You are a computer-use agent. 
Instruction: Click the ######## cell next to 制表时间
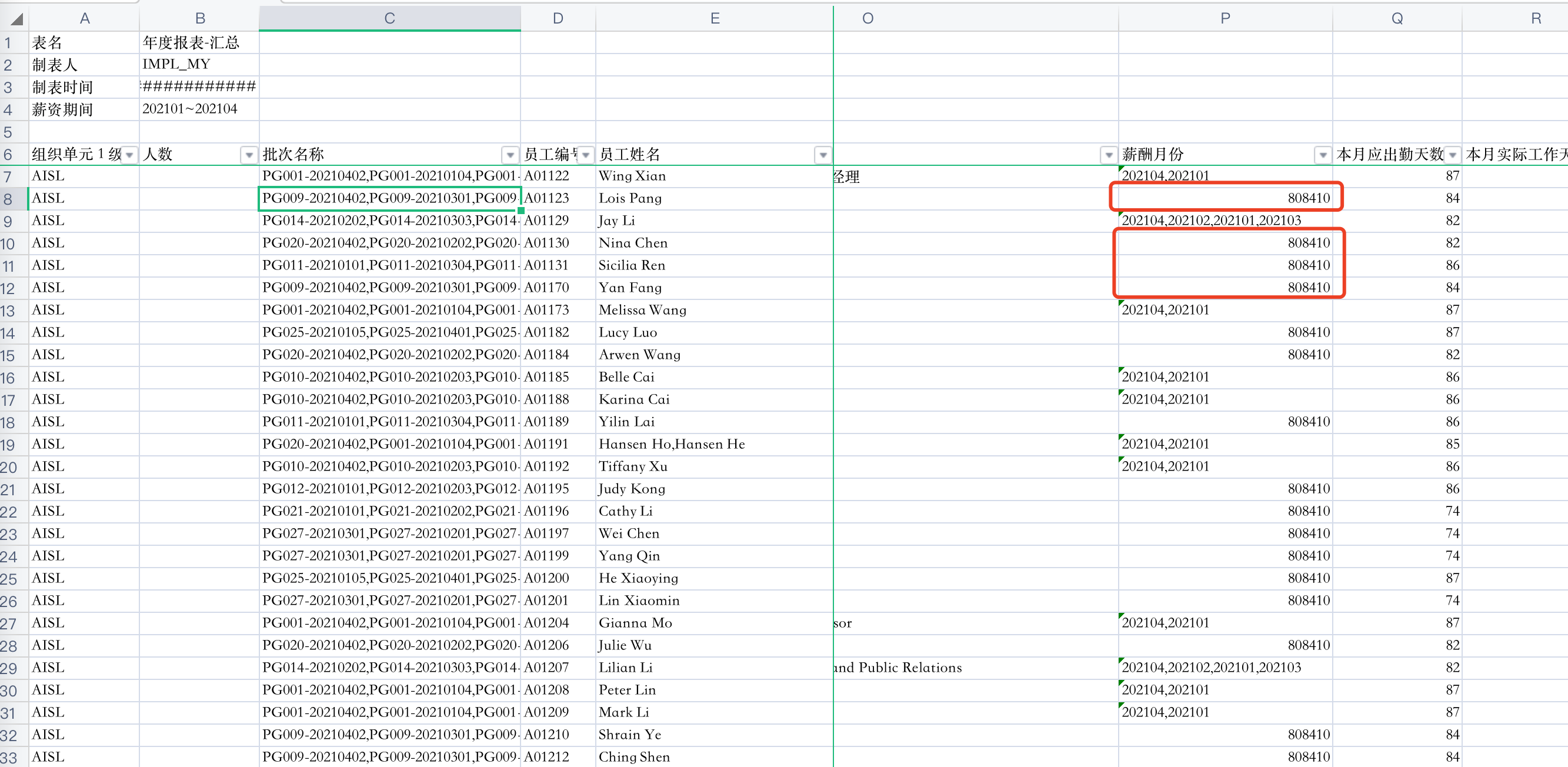pyautogui.click(x=198, y=86)
